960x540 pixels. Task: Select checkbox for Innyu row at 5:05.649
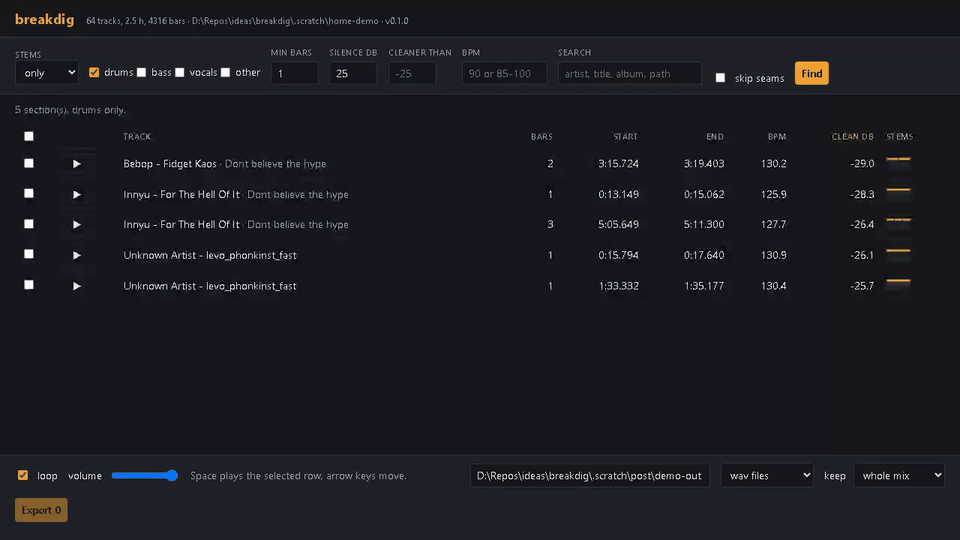tap(29, 224)
